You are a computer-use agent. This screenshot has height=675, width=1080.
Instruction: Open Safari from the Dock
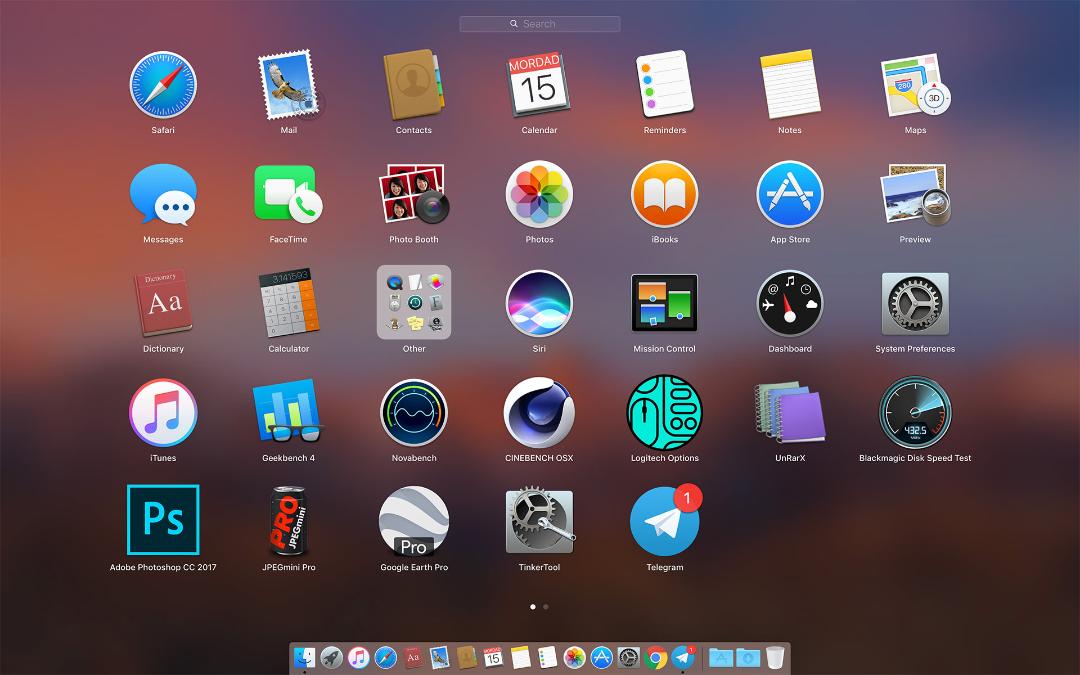385,657
